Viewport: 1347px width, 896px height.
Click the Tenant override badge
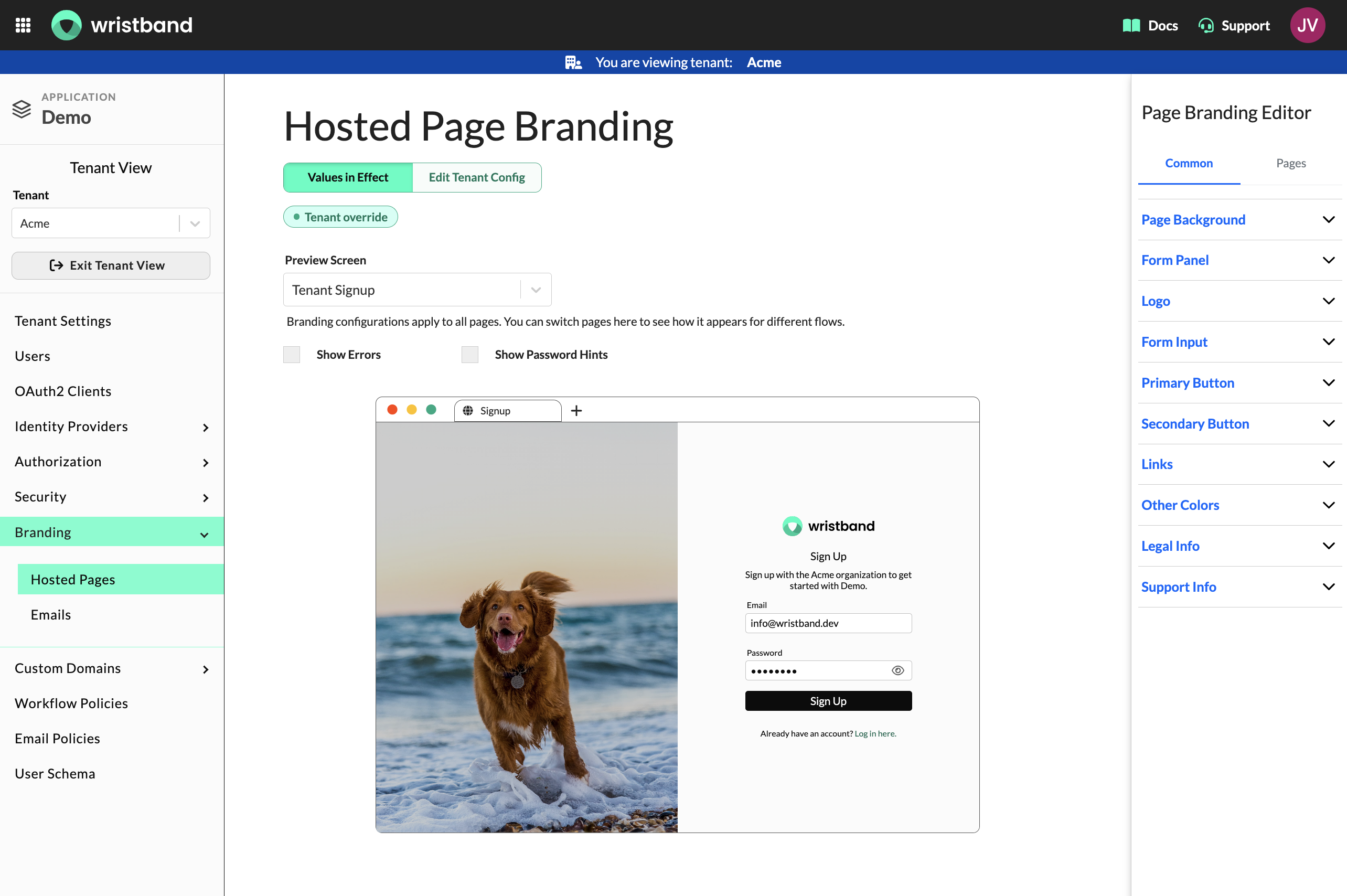[x=340, y=217]
